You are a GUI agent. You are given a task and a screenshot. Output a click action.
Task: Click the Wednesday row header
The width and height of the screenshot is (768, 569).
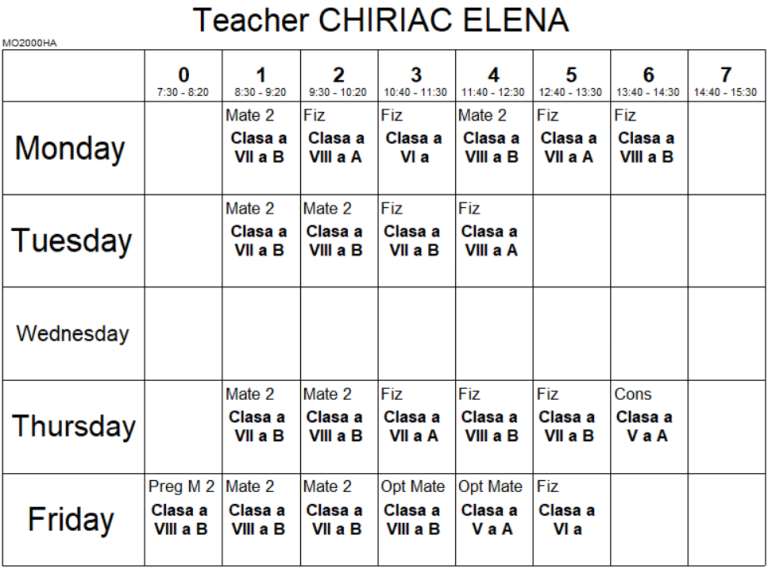coord(71,333)
